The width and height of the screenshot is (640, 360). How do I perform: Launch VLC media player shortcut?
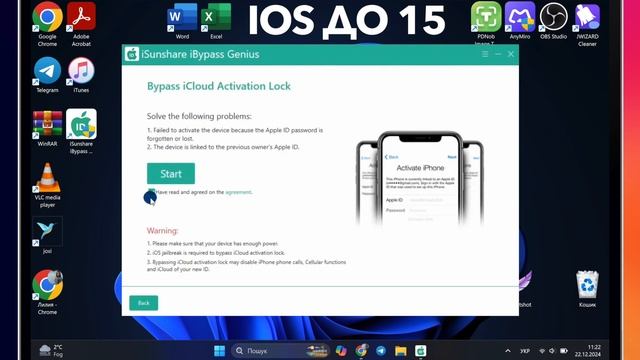(47, 185)
